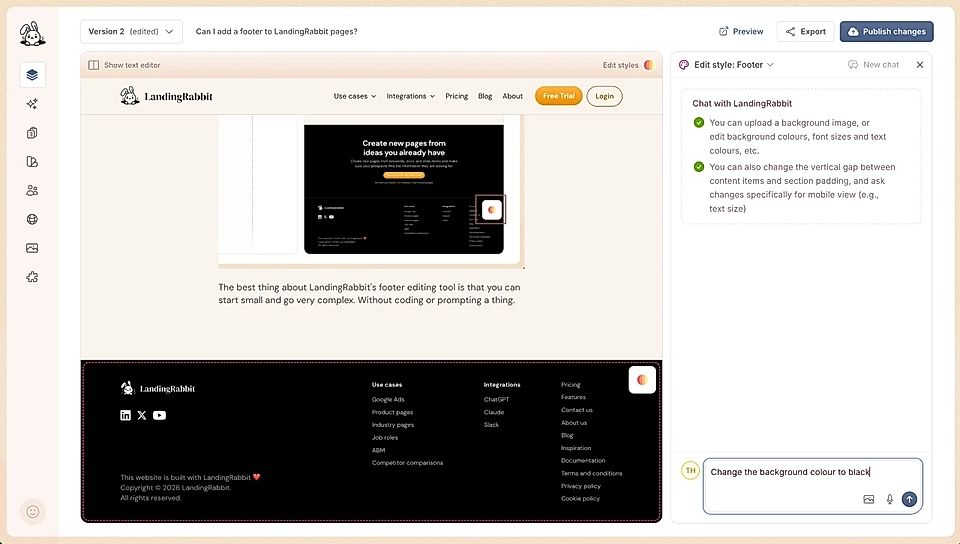Click the Free Trial button
960x544 pixels.
point(558,96)
